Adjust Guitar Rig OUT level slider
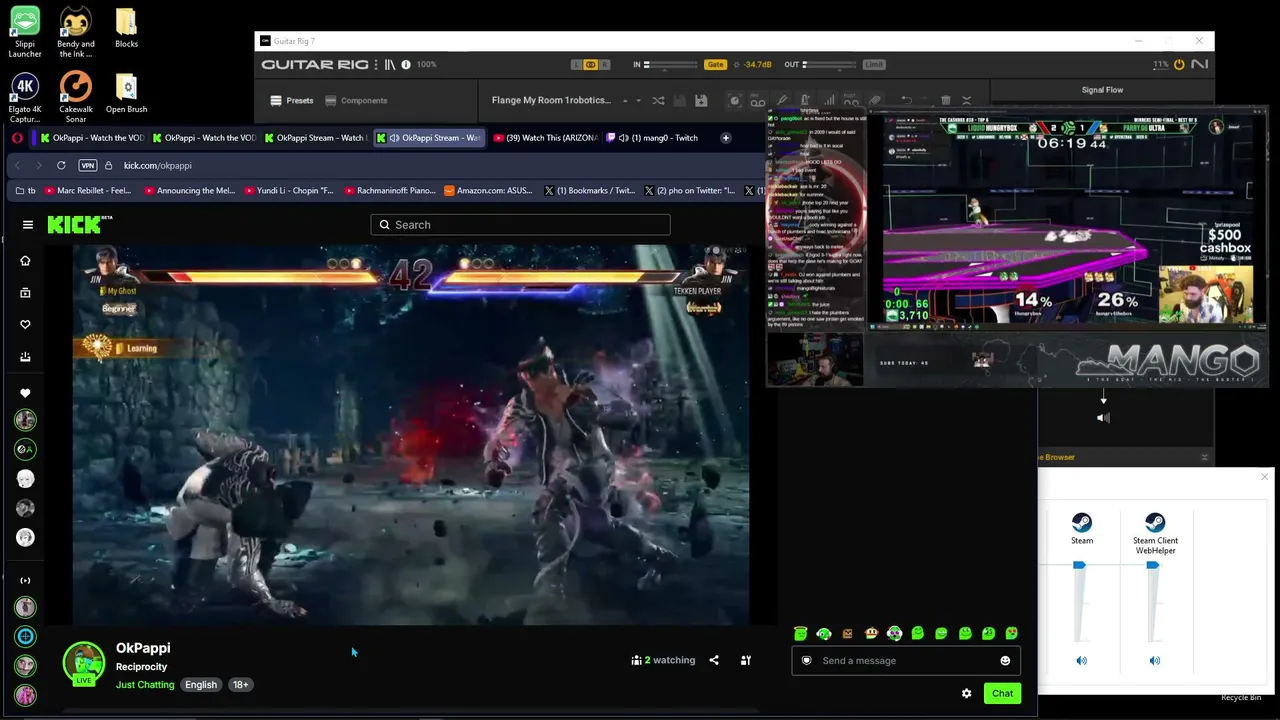This screenshot has width=1280, height=720. pos(830,65)
